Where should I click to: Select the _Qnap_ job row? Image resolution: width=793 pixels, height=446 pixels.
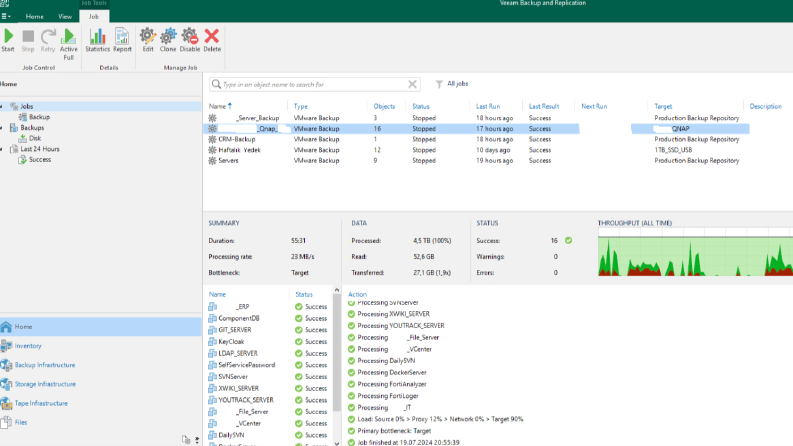pyautogui.click(x=475, y=128)
